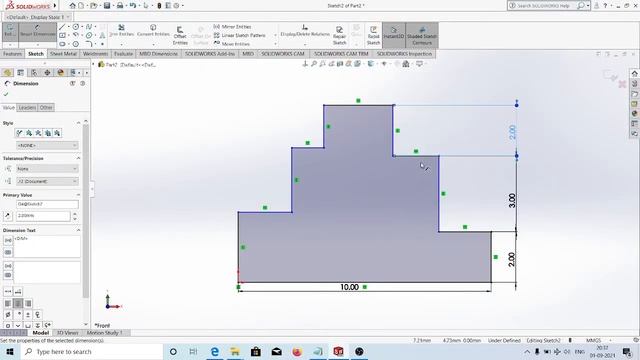
Task: Click the blue 2.00 dimension
Action: pos(513,132)
